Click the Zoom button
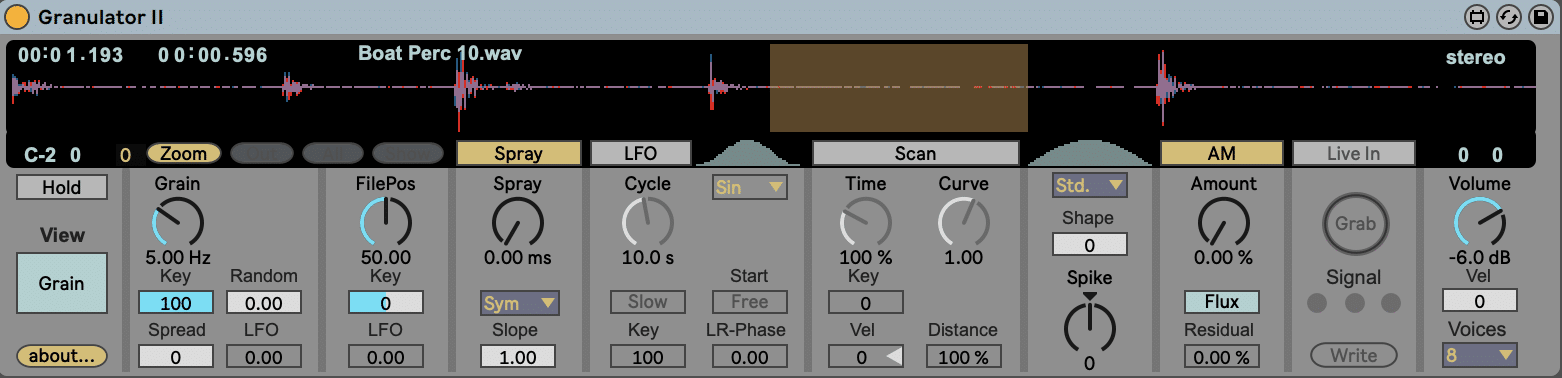Viewport: 1562px width, 378px height. (183, 153)
